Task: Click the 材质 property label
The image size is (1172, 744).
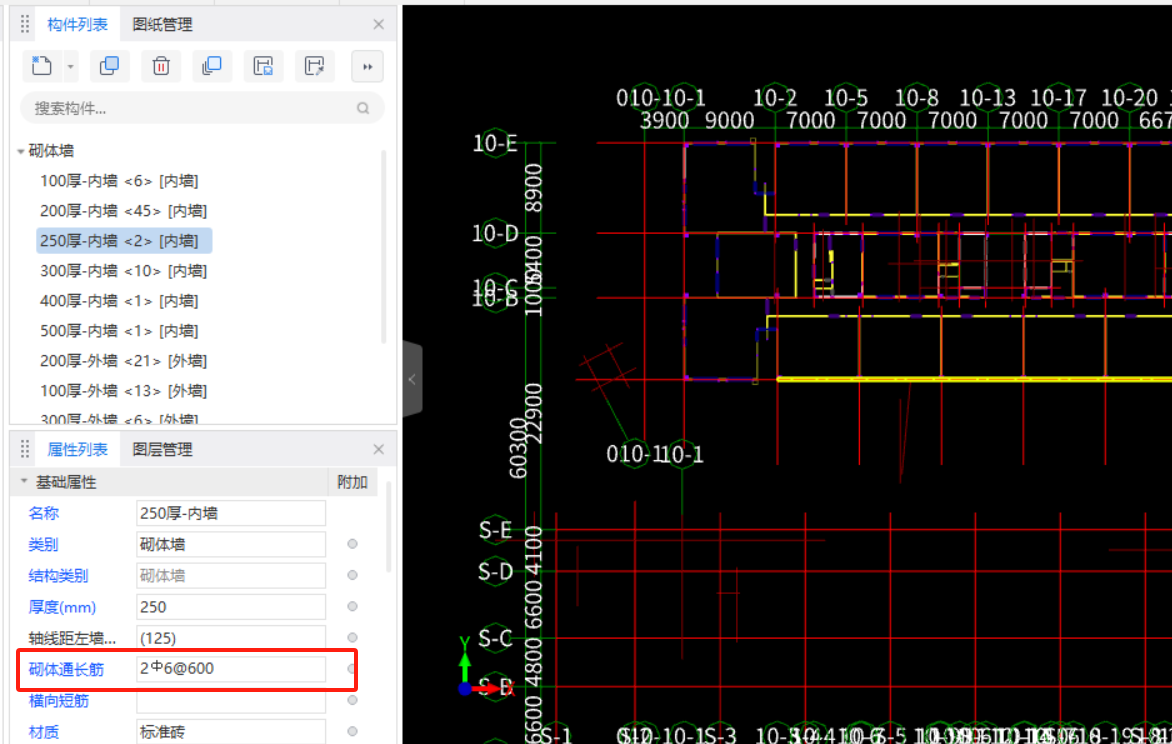Action: point(43,732)
